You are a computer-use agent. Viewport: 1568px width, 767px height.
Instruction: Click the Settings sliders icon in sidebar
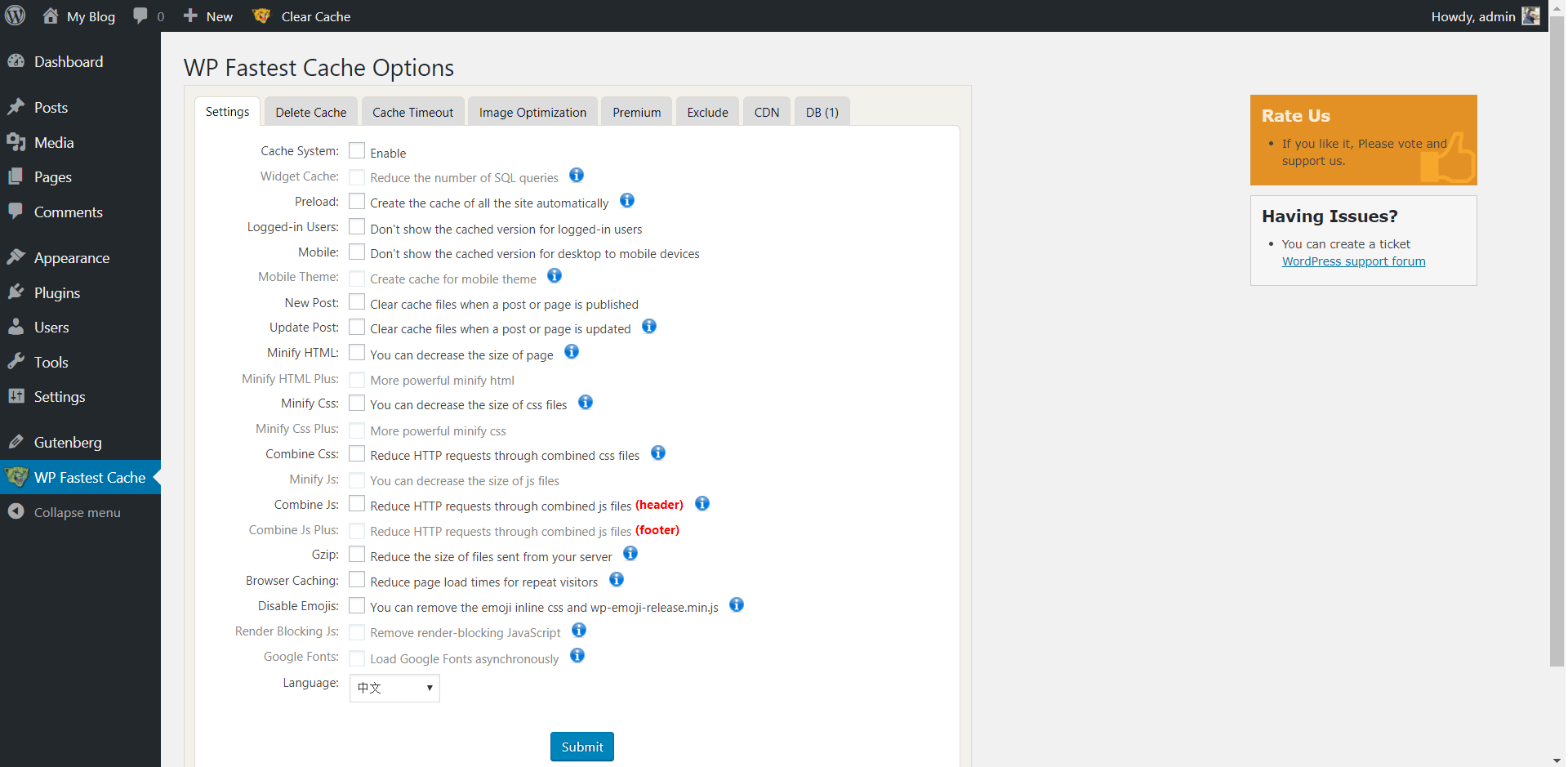[x=16, y=396]
